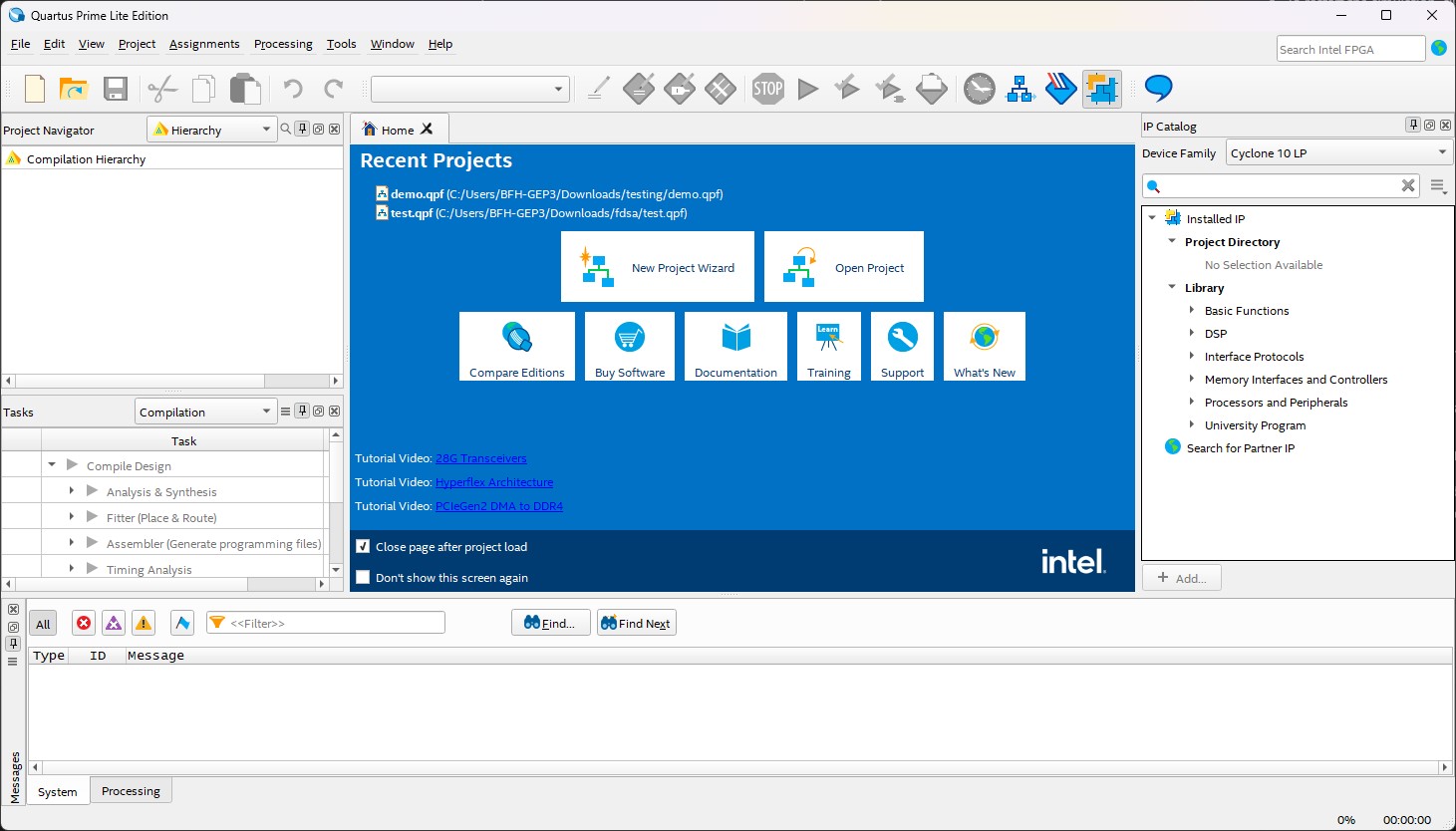Image resolution: width=1456 pixels, height=831 pixels.
Task: Click the Documentation tile button
Action: (x=735, y=346)
